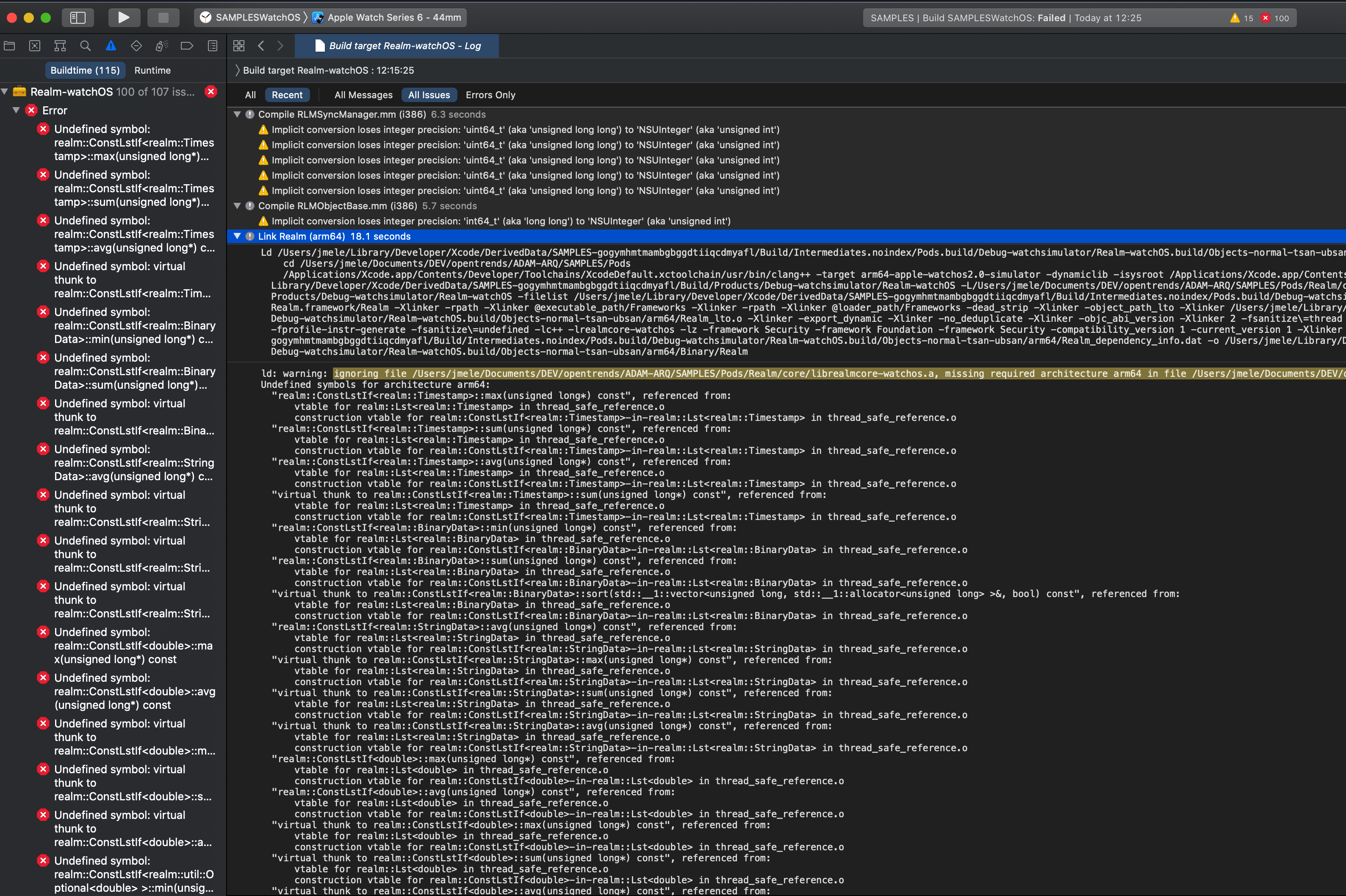1346x896 pixels.
Task: Click the Run (play) build button
Action: point(124,18)
